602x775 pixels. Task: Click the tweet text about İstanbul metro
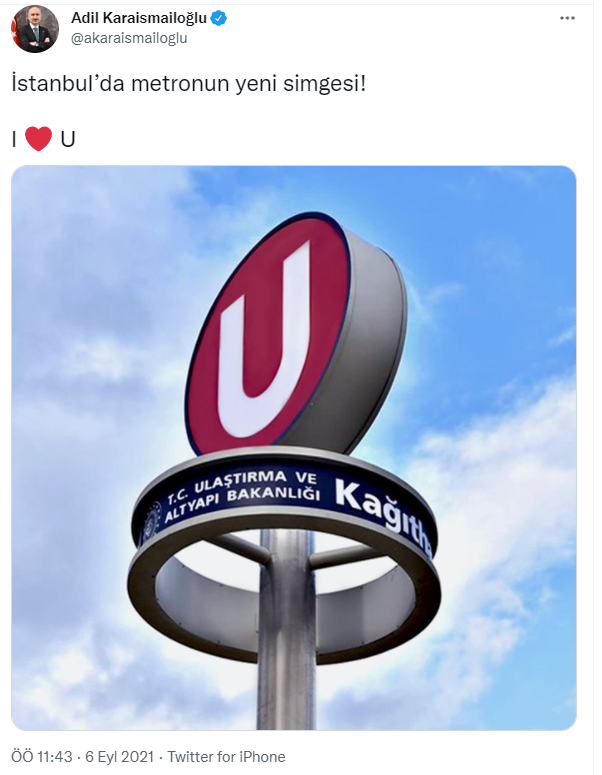(189, 84)
